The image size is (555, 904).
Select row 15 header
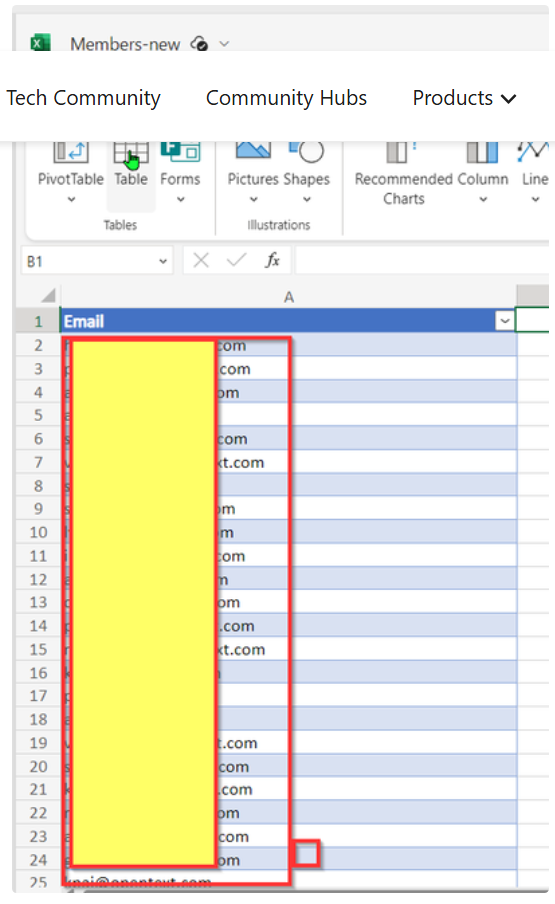coord(38,650)
